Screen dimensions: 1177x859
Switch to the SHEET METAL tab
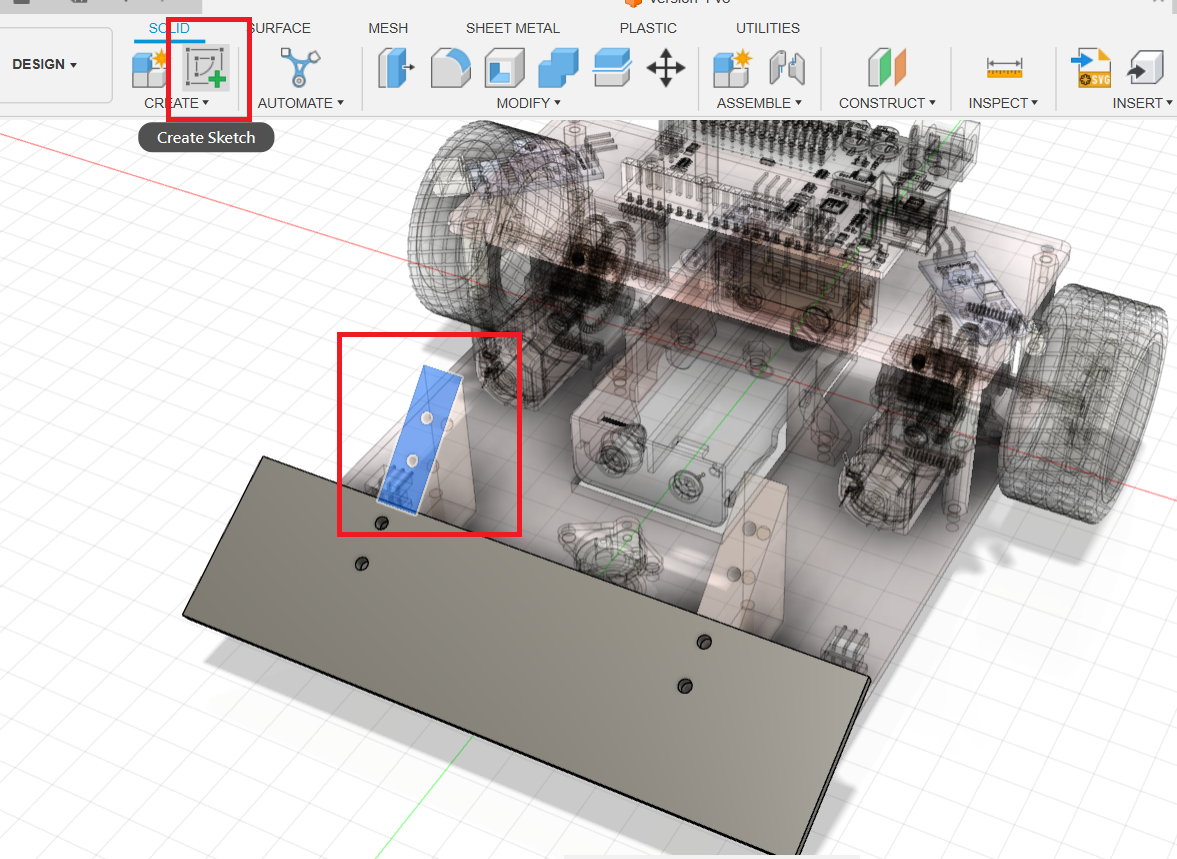[512, 28]
